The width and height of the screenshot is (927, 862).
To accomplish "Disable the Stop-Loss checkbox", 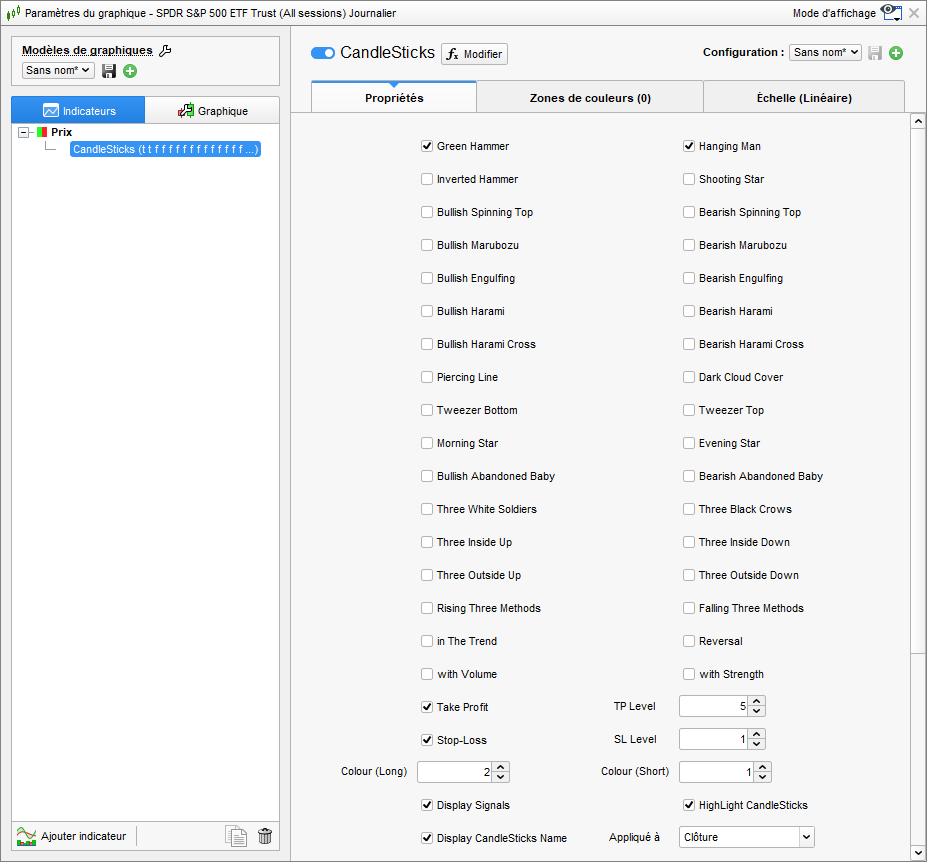I will 427,740.
